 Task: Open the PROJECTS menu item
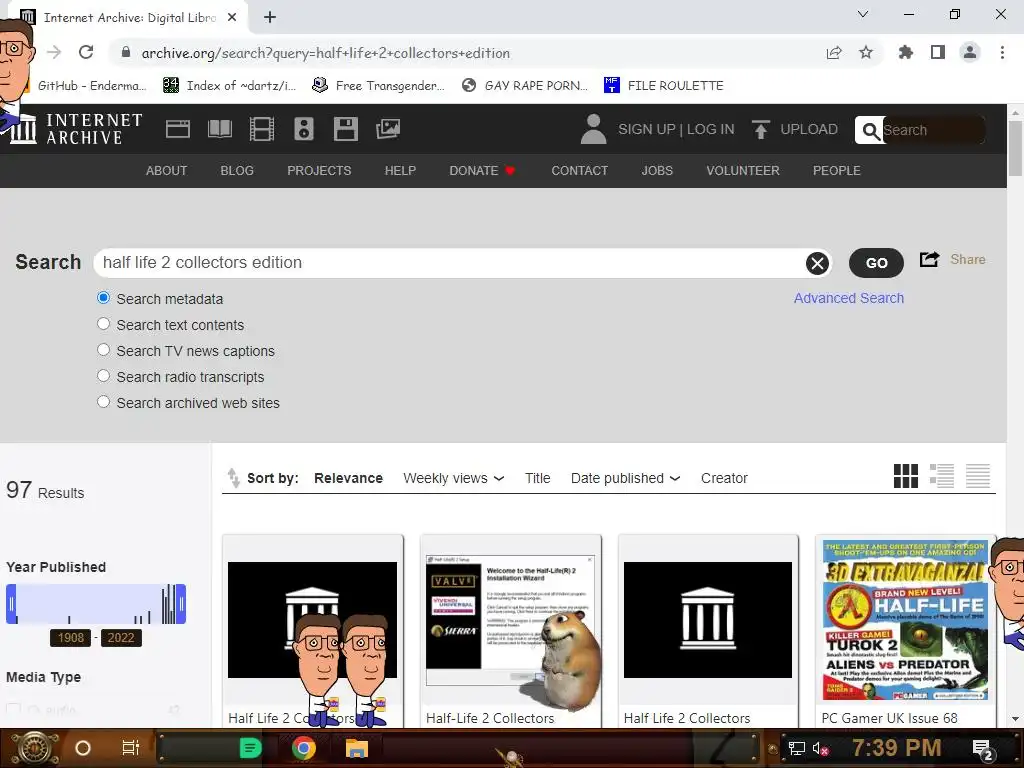(319, 170)
